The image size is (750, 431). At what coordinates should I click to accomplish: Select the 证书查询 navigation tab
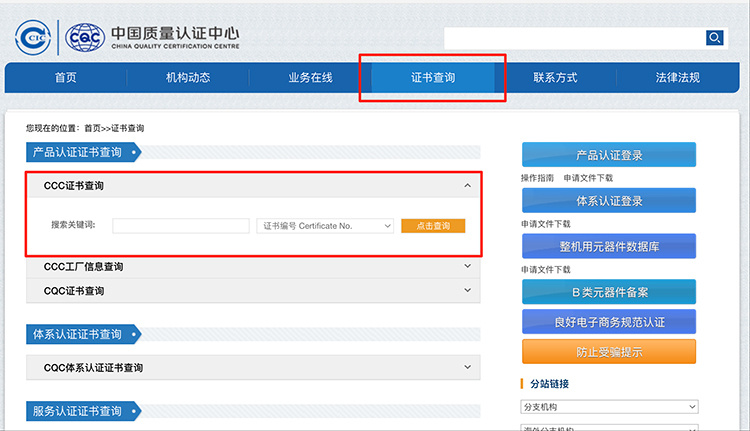432,78
